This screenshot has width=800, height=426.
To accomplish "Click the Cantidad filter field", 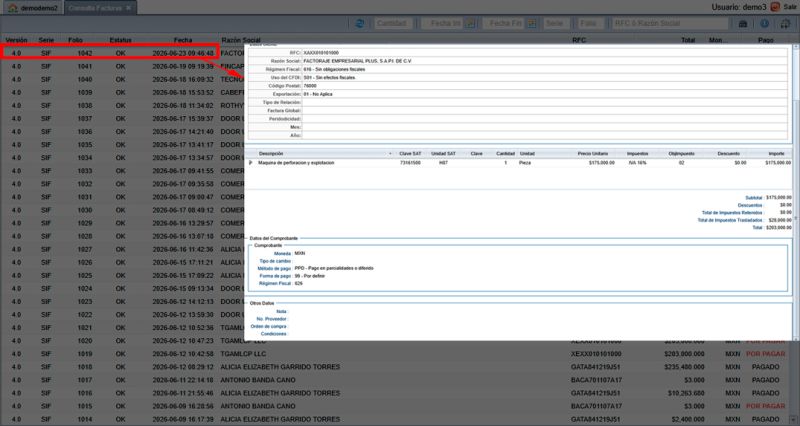I will [391, 23].
